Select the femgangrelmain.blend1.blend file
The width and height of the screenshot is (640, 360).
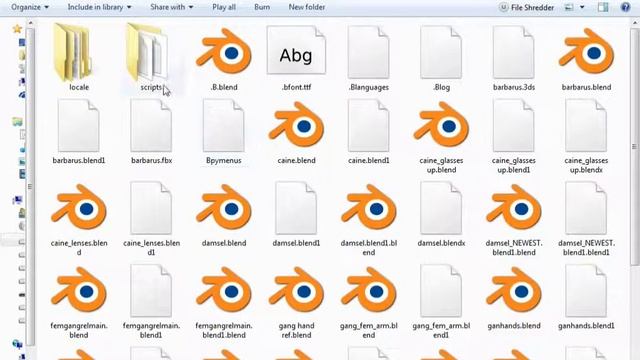point(224,302)
